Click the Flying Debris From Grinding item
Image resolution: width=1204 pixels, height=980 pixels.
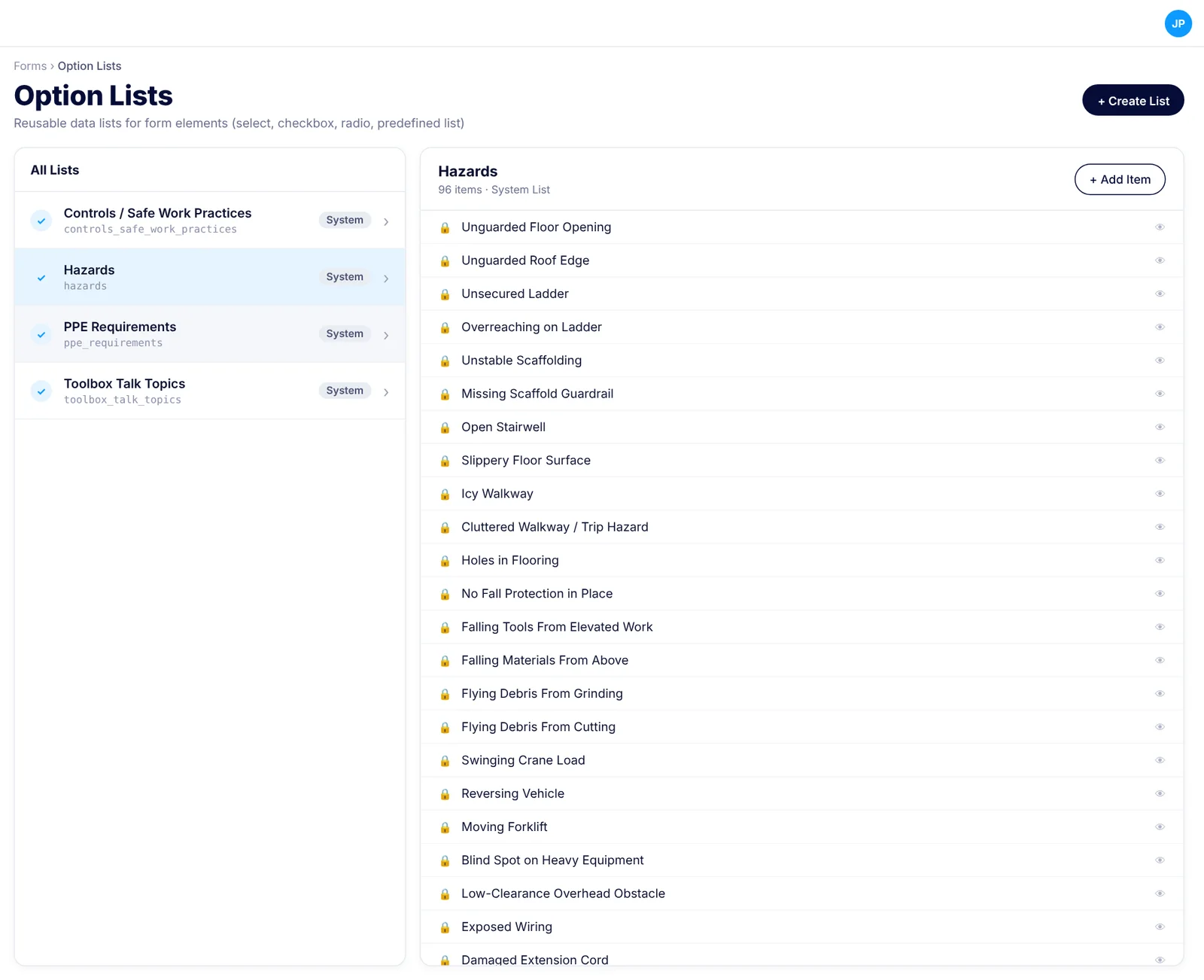coord(542,694)
